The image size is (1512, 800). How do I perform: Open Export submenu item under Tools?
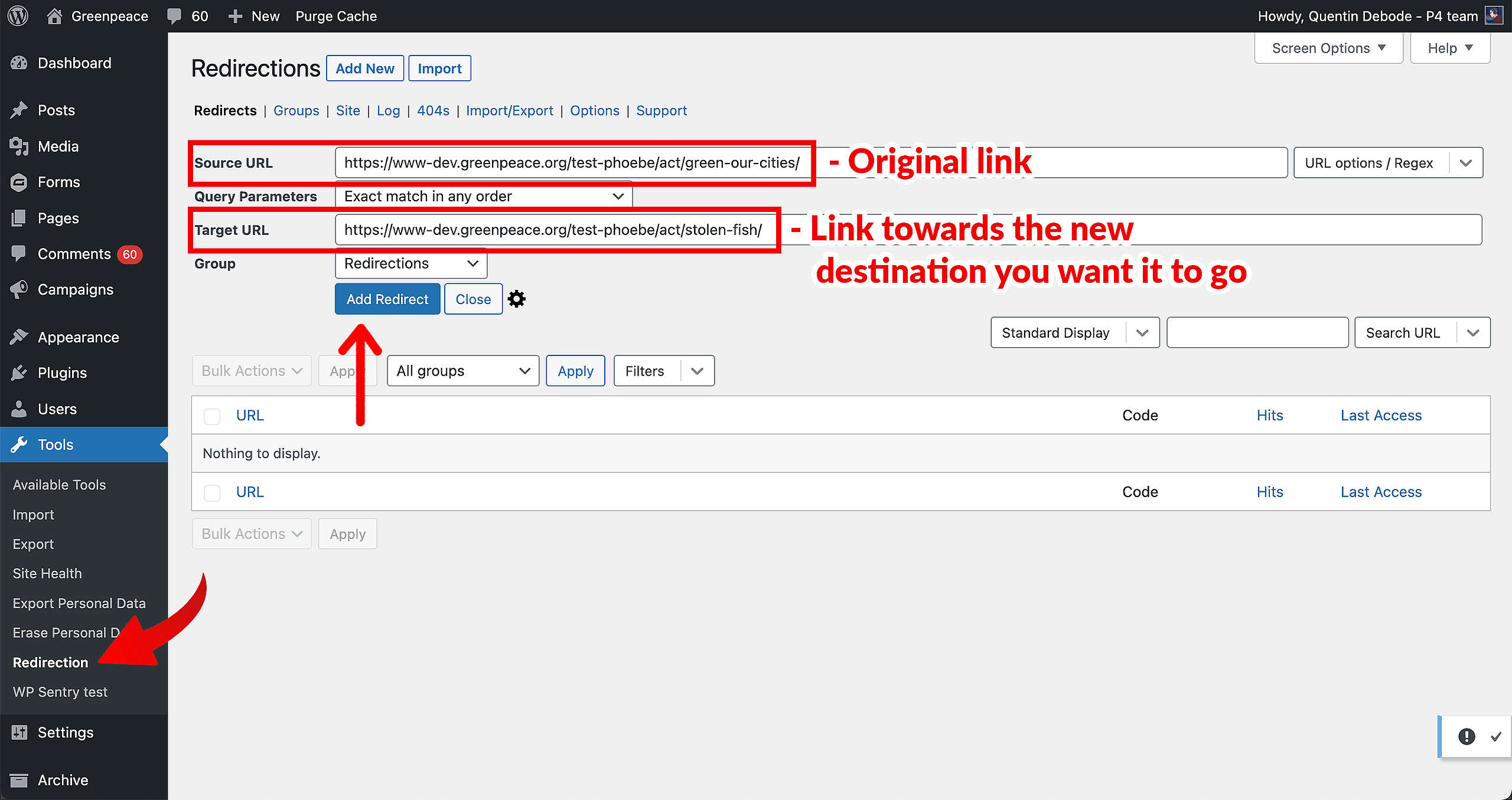[33, 544]
